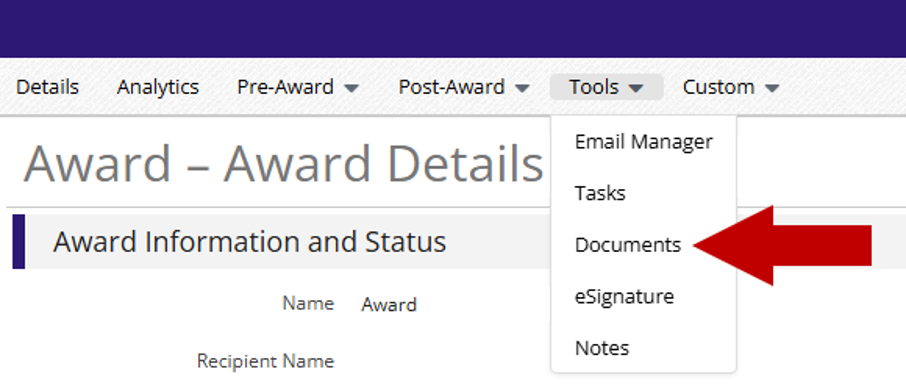Expand the Post-Award dropdown menu
The image size is (906, 391).
click(x=464, y=87)
